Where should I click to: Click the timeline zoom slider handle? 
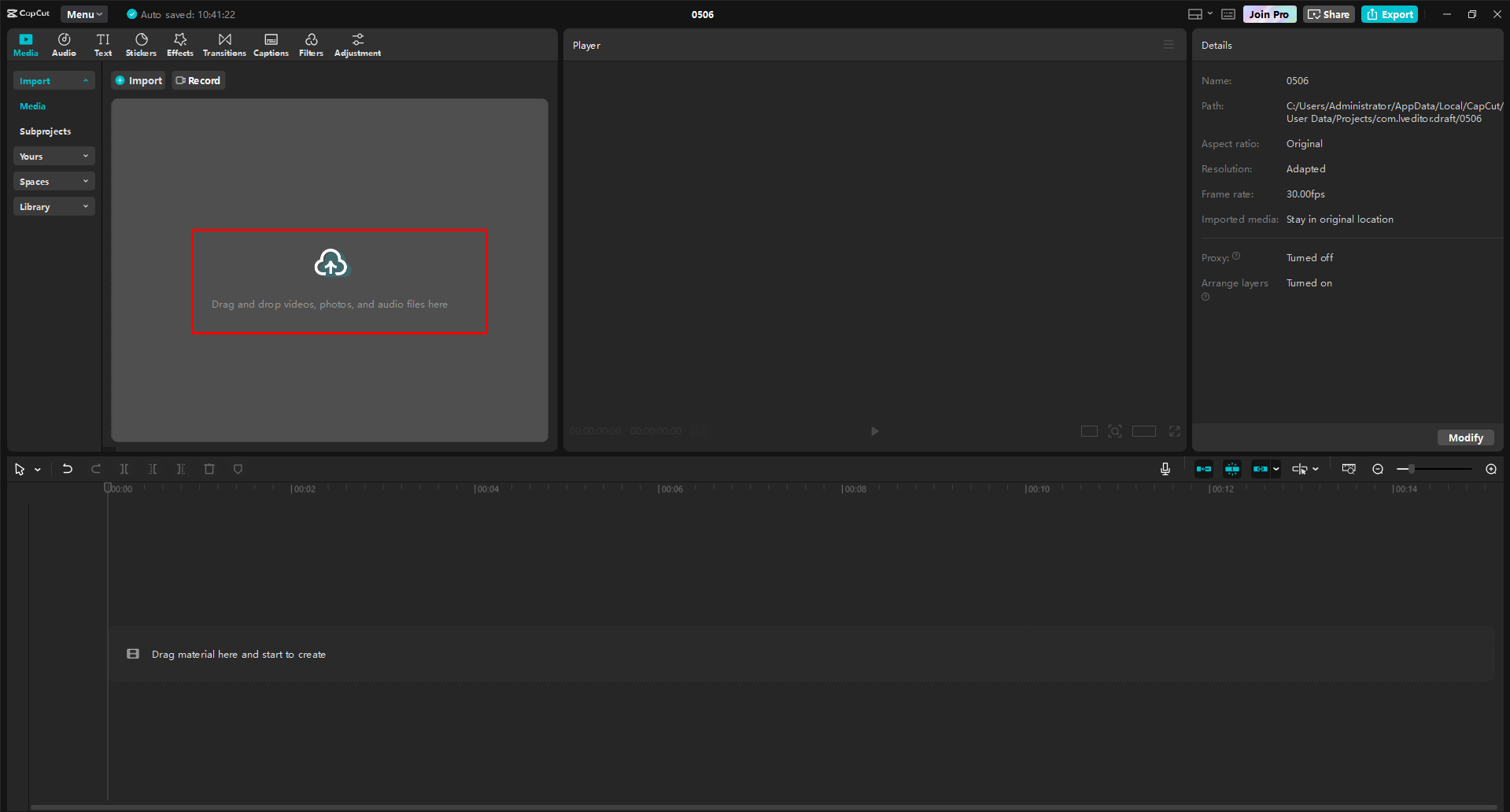coord(1412,469)
